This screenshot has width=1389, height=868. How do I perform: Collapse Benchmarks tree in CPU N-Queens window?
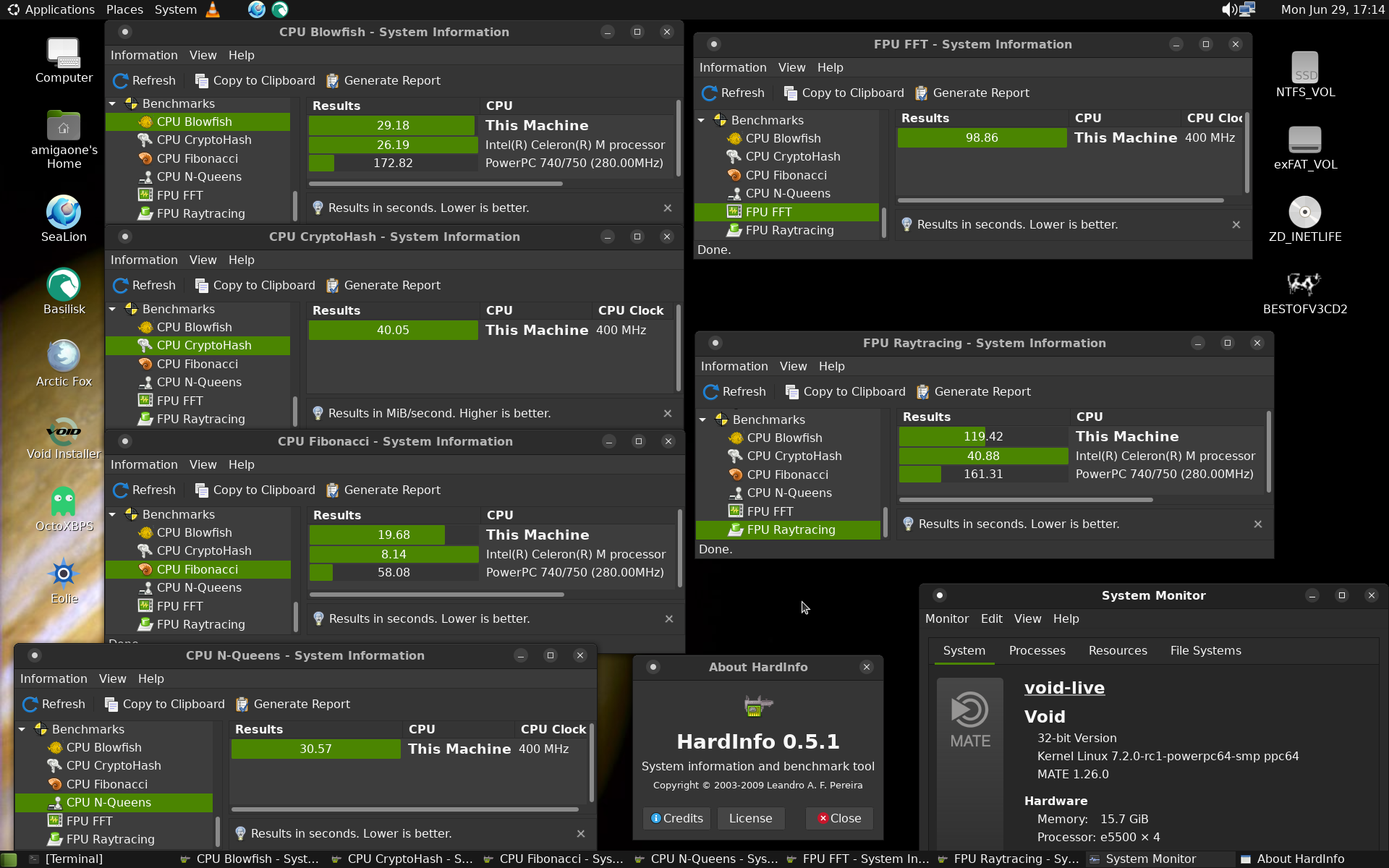pyautogui.click(x=22, y=730)
